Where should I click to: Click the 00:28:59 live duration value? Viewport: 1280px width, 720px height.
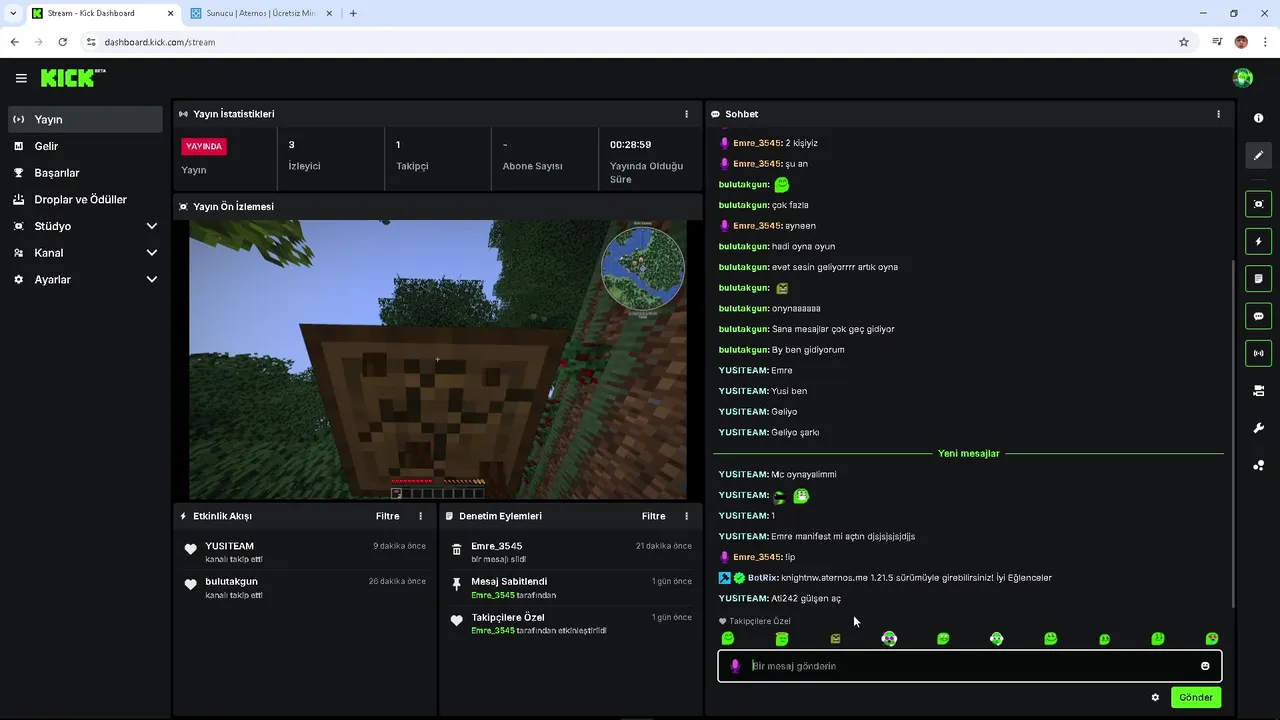click(630, 145)
